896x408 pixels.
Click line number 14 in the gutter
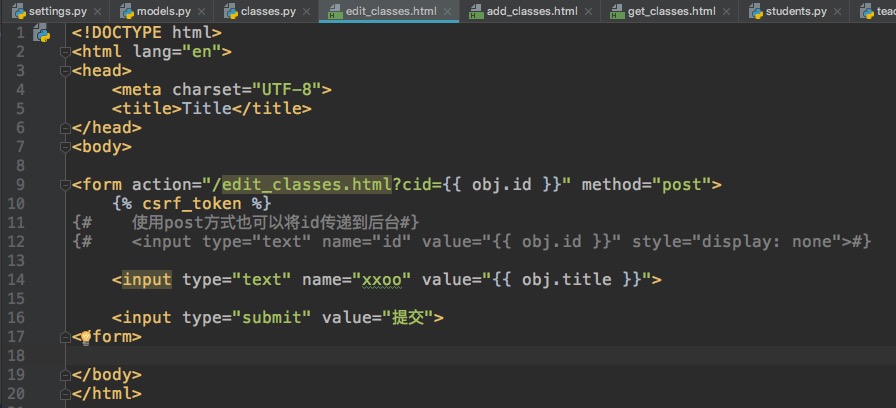(x=17, y=279)
